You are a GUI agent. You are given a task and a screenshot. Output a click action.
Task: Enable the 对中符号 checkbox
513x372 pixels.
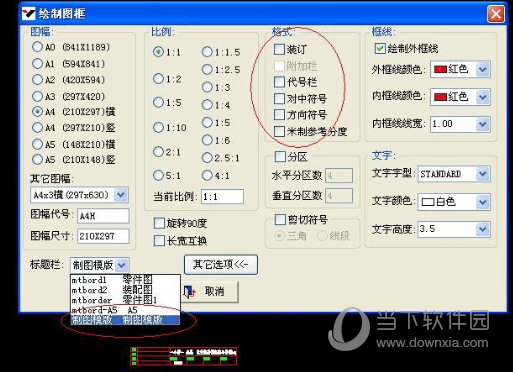[x=279, y=98]
